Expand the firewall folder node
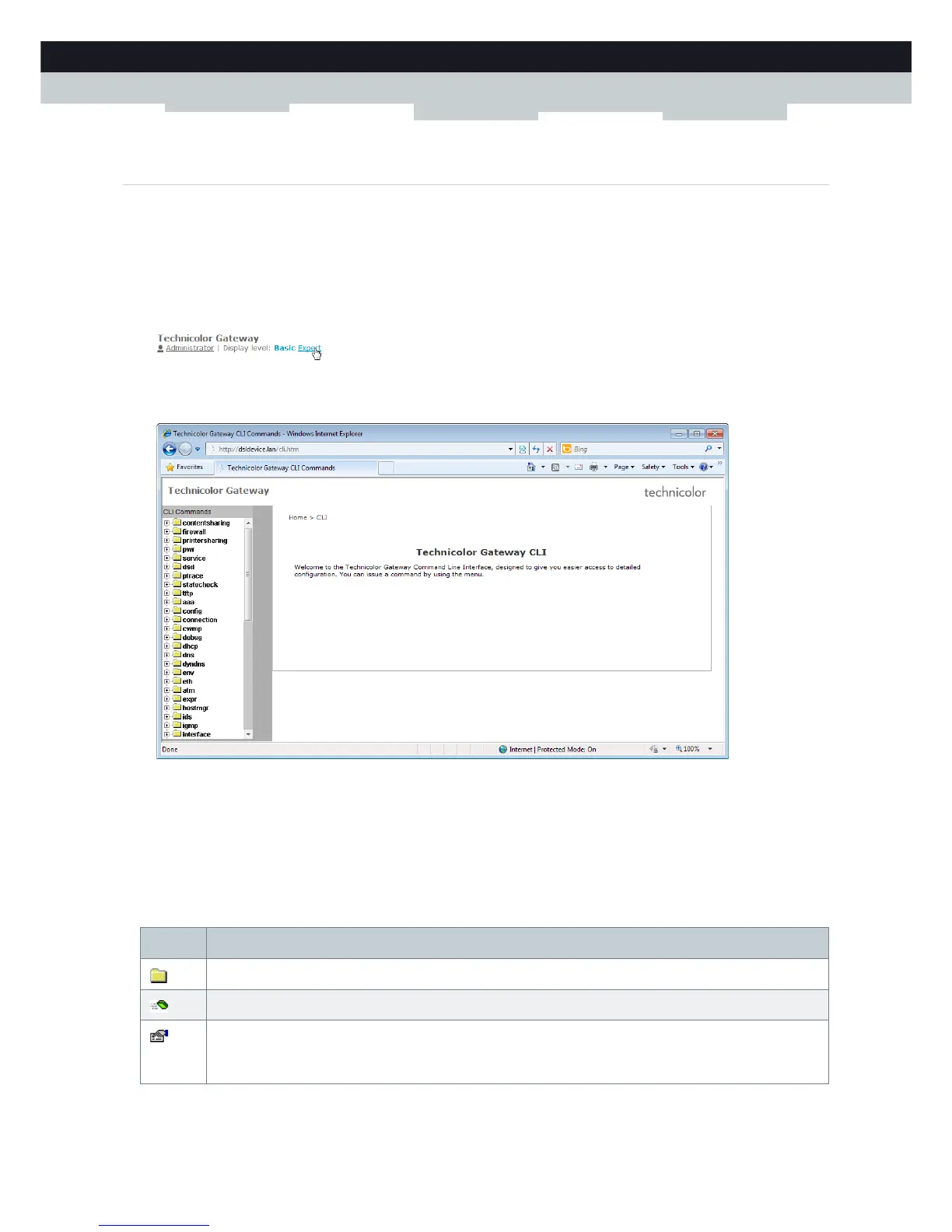 point(166,532)
